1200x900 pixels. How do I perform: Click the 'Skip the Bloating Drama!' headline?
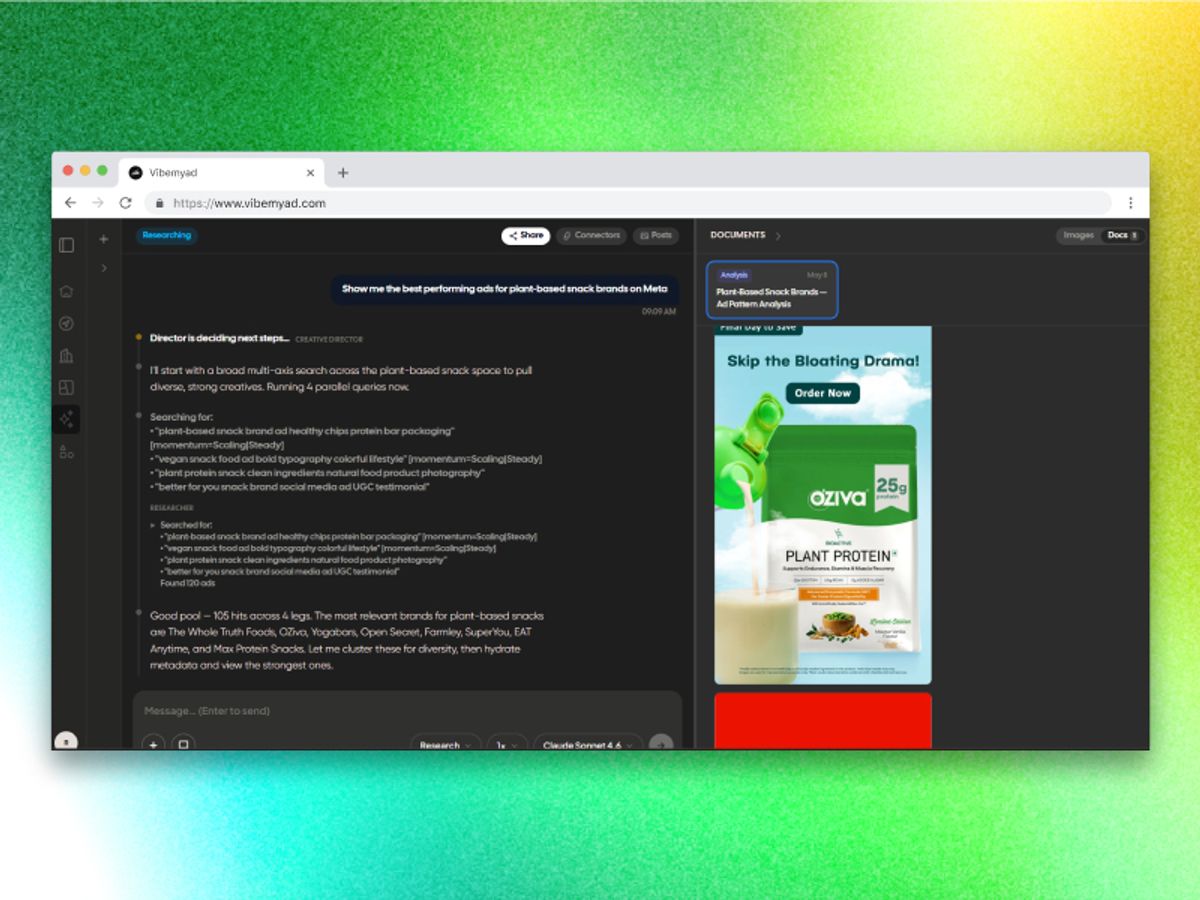pos(823,361)
